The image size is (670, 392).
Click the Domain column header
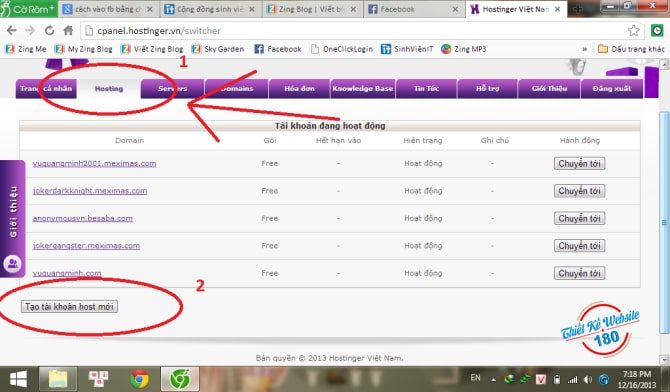pyautogui.click(x=129, y=140)
